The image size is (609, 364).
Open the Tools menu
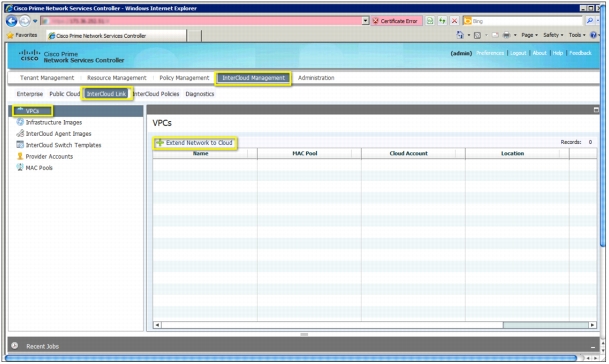pos(577,35)
